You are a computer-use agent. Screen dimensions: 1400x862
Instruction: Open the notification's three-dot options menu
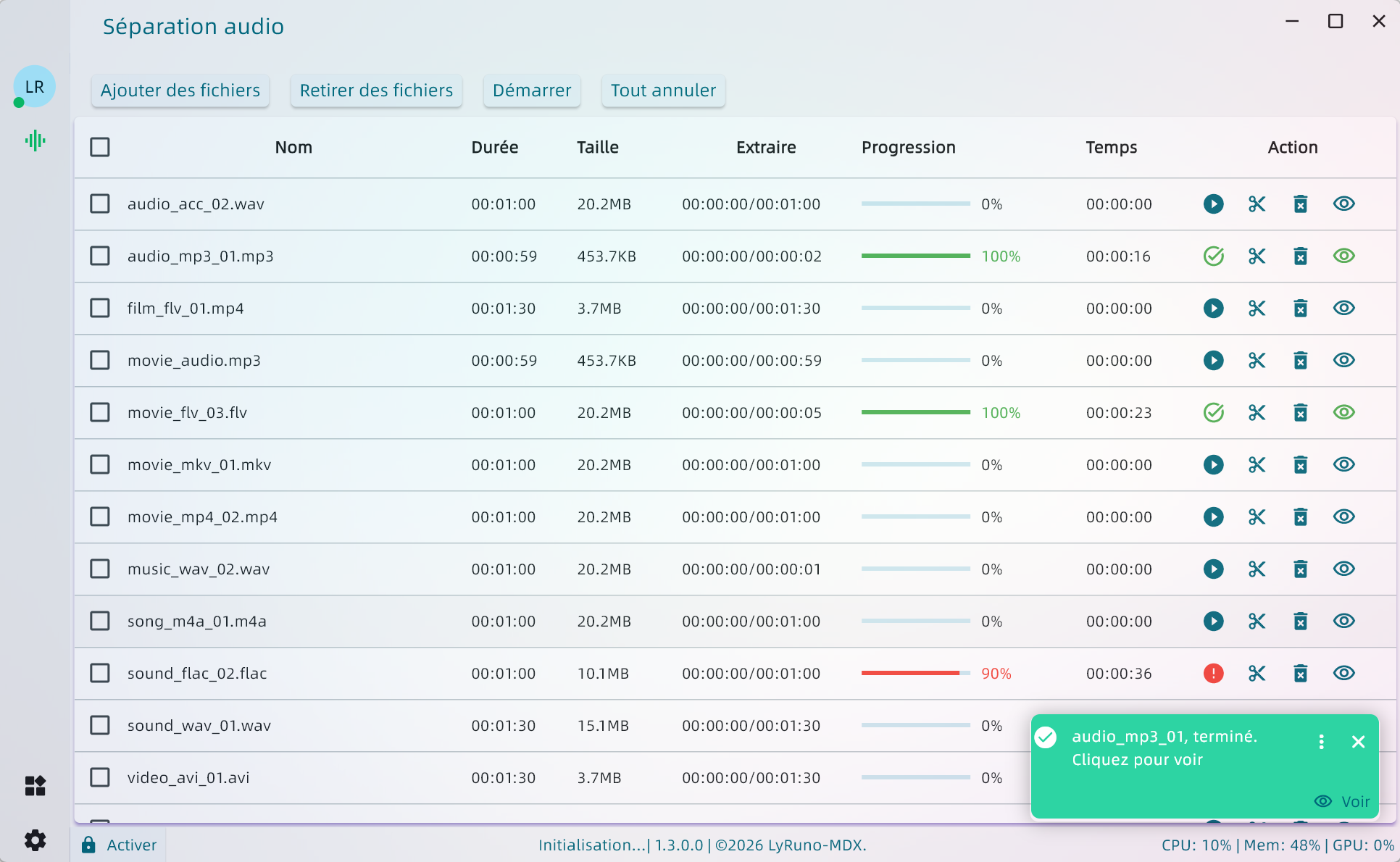click(x=1321, y=742)
